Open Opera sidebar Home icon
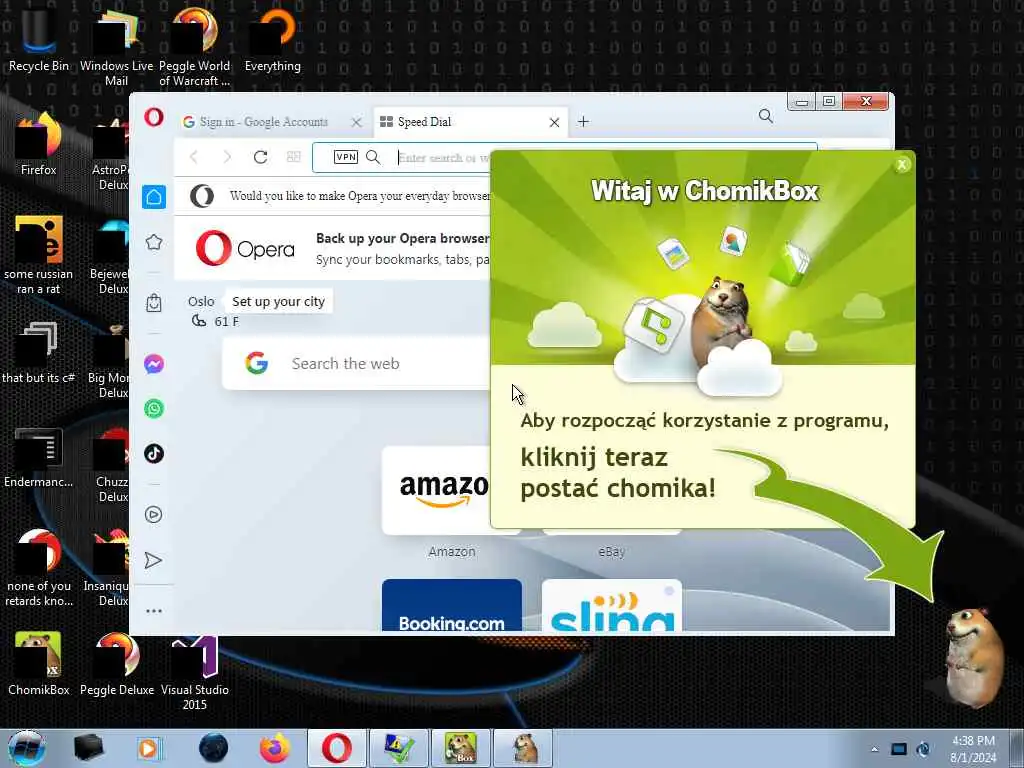This screenshot has width=1024, height=768. [154, 197]
